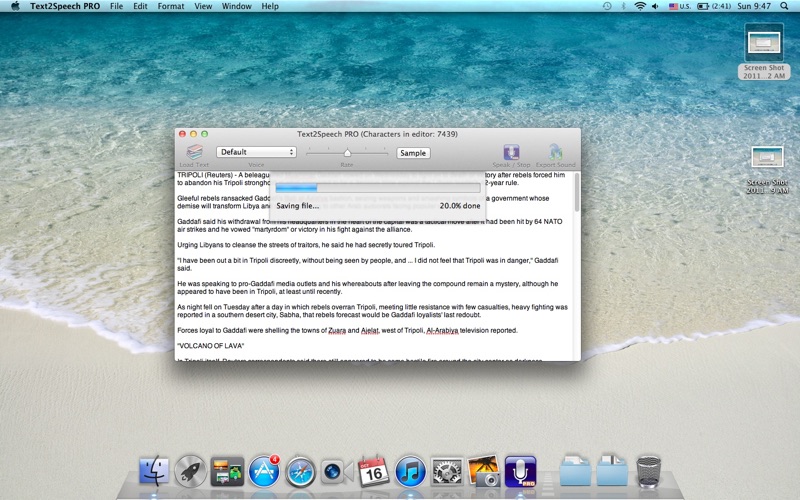Viewport: 800px width, 500px height.
Task: Click paragraph starting "Forces loyal to Gaddafi"
Action: pos(347,331)
